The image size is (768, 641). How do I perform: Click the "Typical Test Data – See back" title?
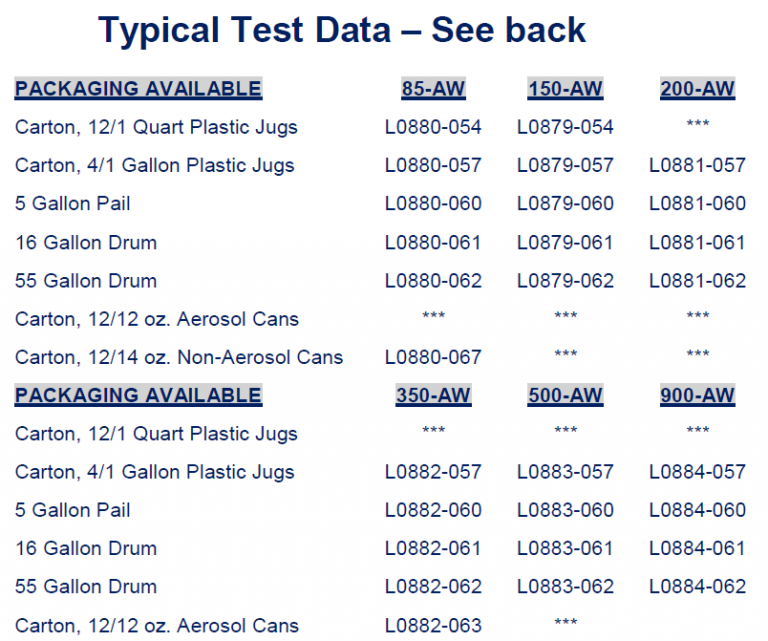coord(342,30)
